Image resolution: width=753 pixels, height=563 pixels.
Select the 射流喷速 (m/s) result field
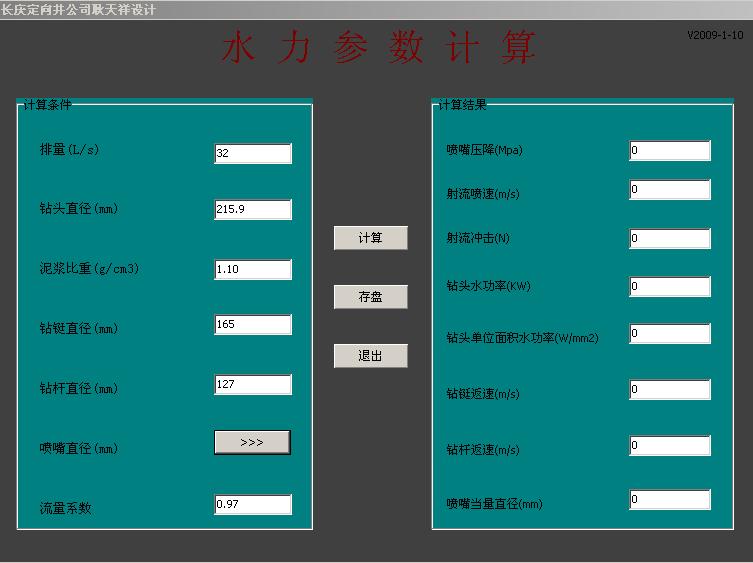pyautogui.click(x=670, y=190)
